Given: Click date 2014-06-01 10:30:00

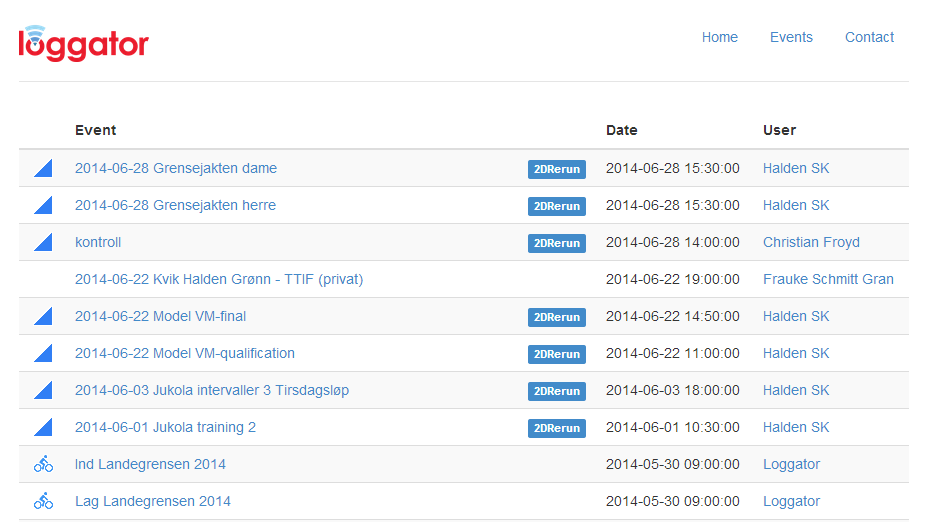Looking at the screenshot, I should [673, 427].
